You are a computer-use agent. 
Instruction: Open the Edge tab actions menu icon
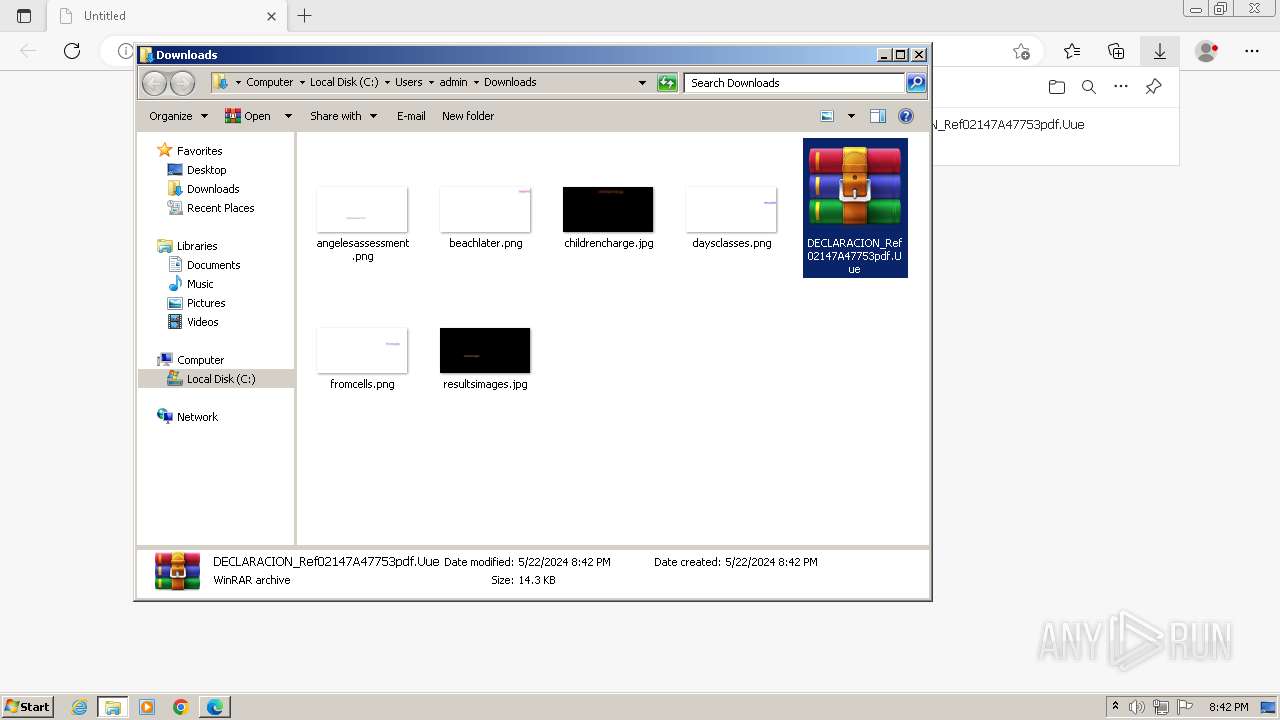pyautogui.click(x=24, y=16)
